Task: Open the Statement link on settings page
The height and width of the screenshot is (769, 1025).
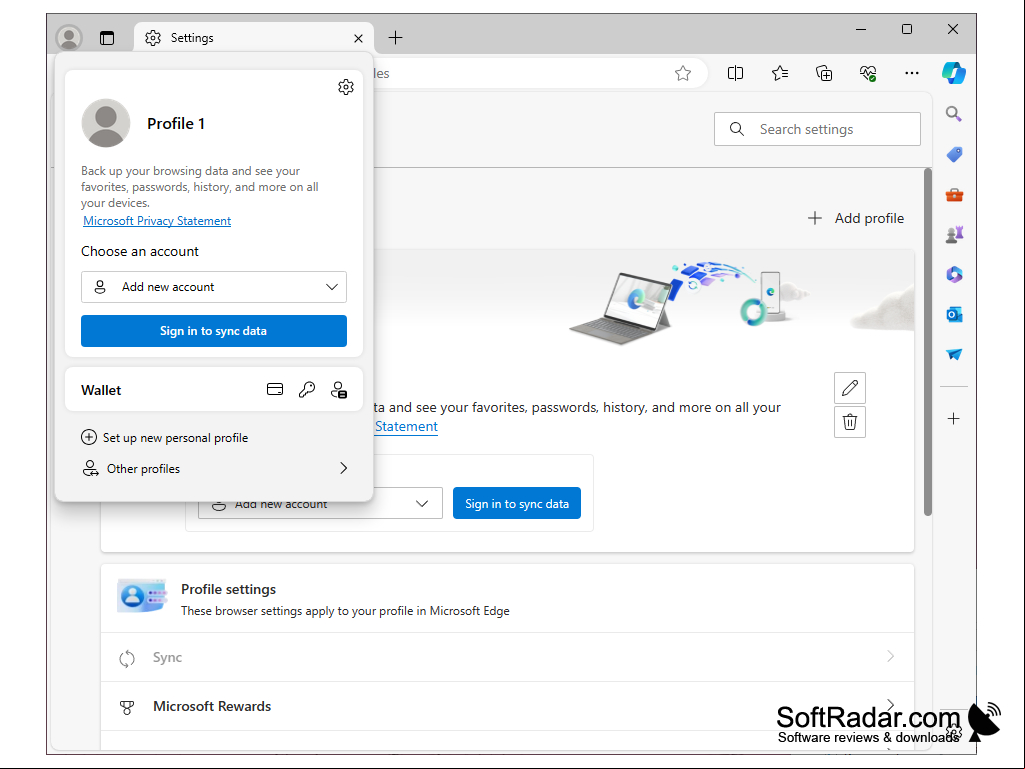Action: (406, 426)
